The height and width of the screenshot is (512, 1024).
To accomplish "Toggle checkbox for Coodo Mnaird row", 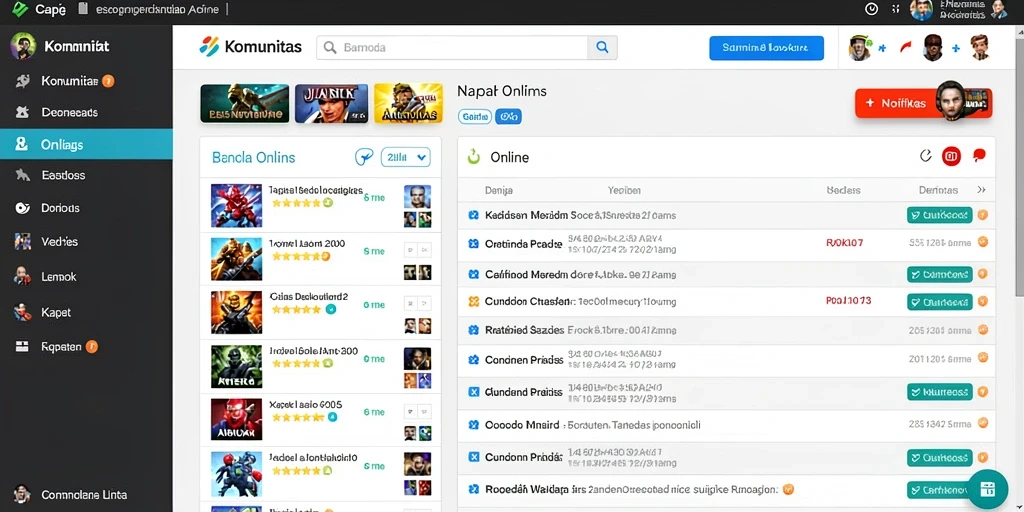I will click(474, 424).
